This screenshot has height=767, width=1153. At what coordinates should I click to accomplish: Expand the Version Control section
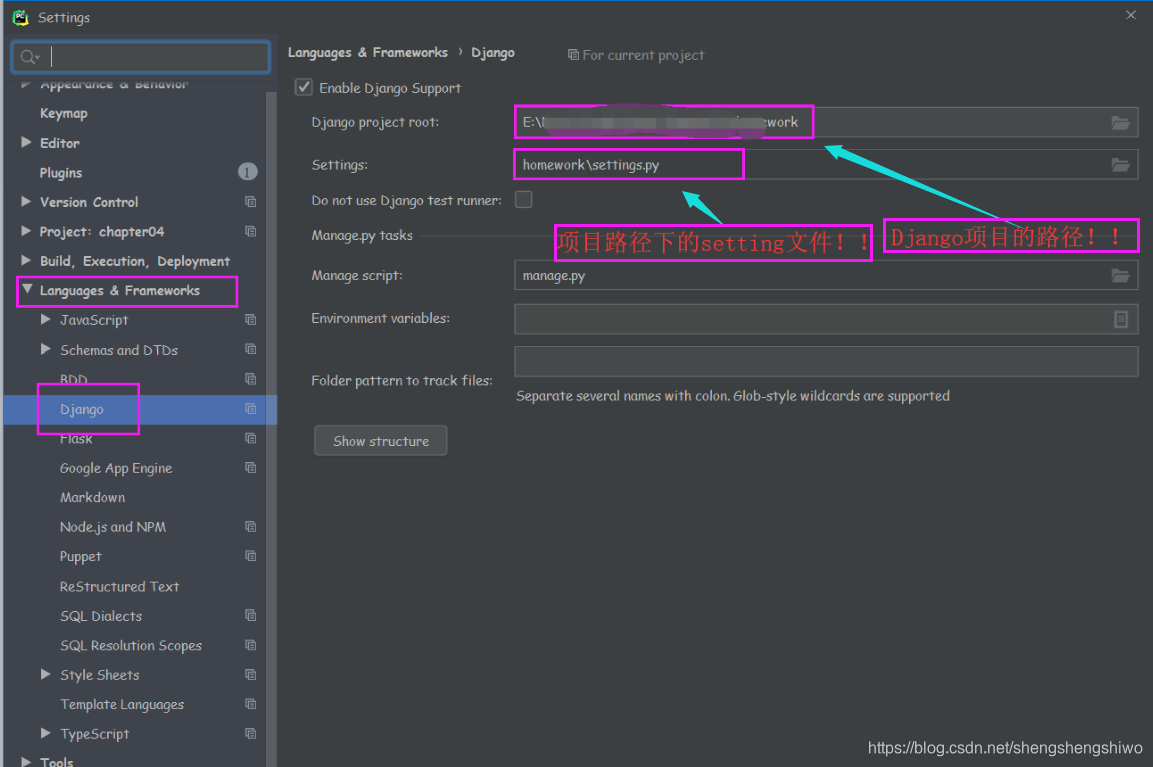click(26, 201)
